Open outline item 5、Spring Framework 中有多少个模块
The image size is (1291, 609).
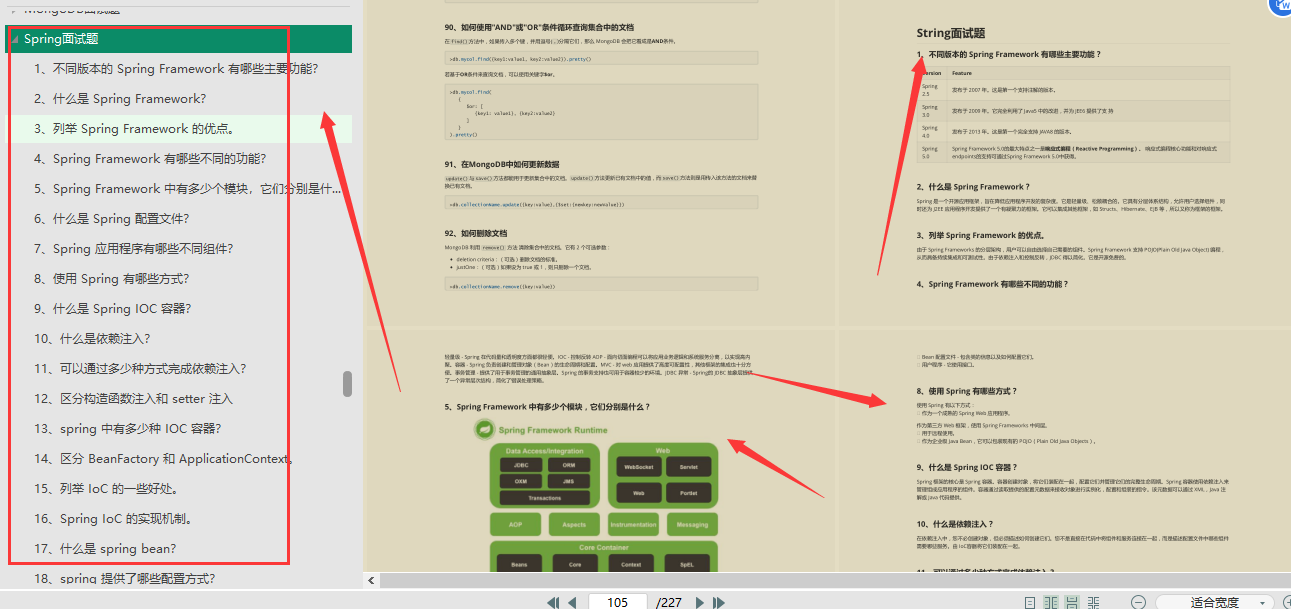[x=188, y=189]
